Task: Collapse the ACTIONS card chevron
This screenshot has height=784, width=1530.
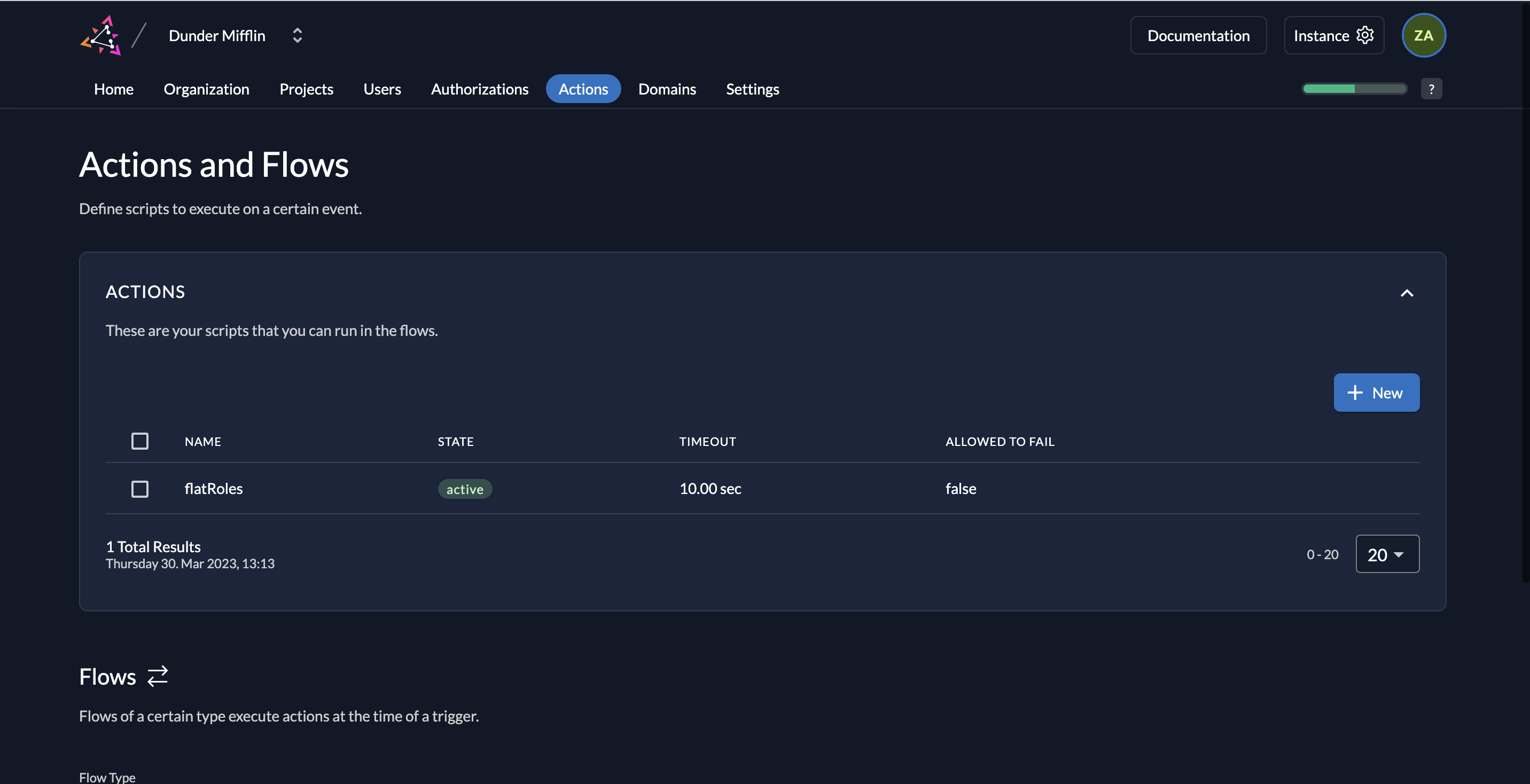Action: point(1407,293)
